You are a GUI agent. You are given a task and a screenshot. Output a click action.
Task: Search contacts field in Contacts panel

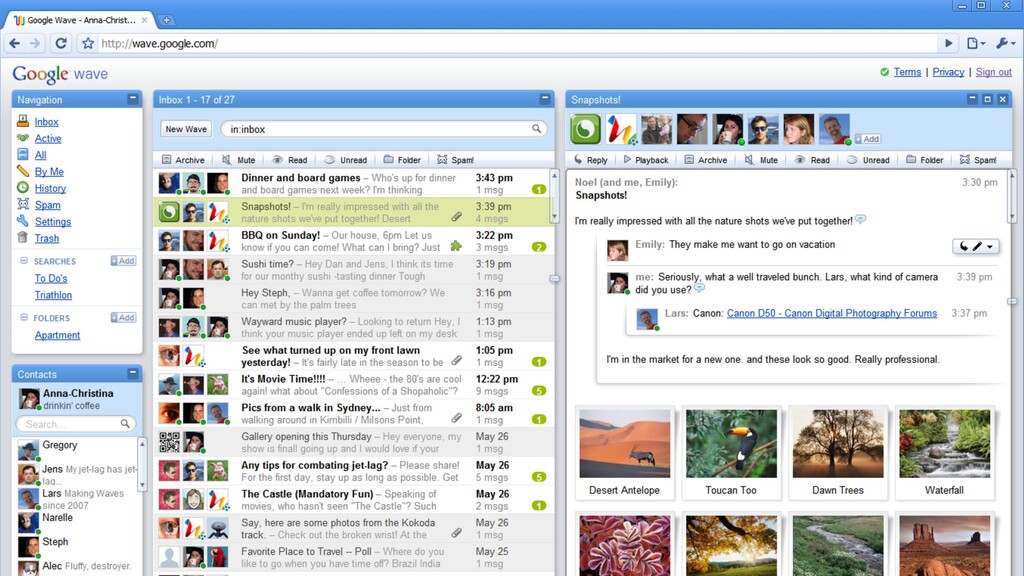76,424
